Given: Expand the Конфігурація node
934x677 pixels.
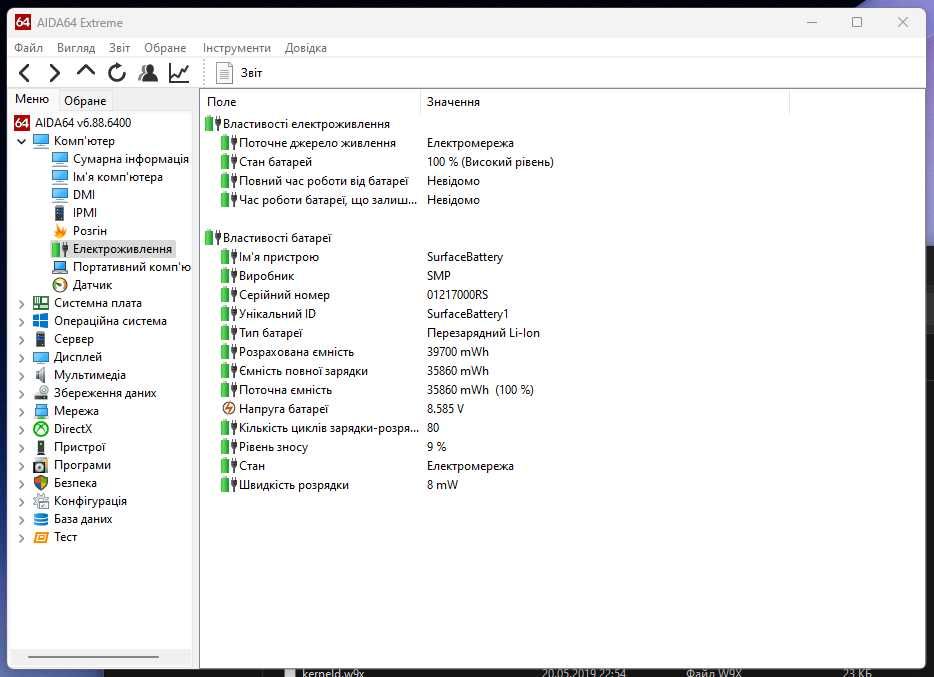Looking at the screenshot, I should click(x=21, y=502).
